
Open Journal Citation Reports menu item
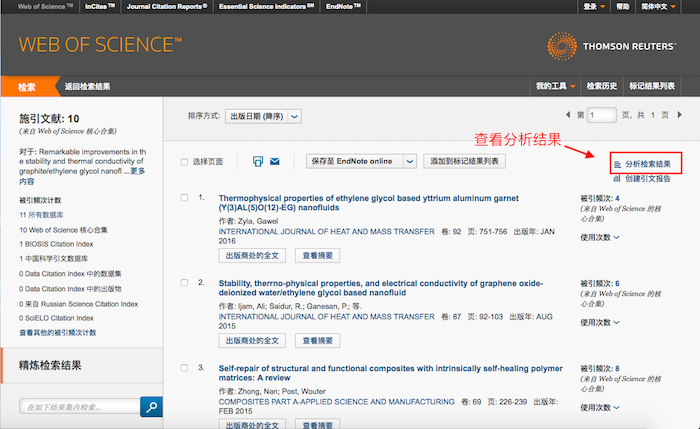pyautogui.click(x=167, y=6)
